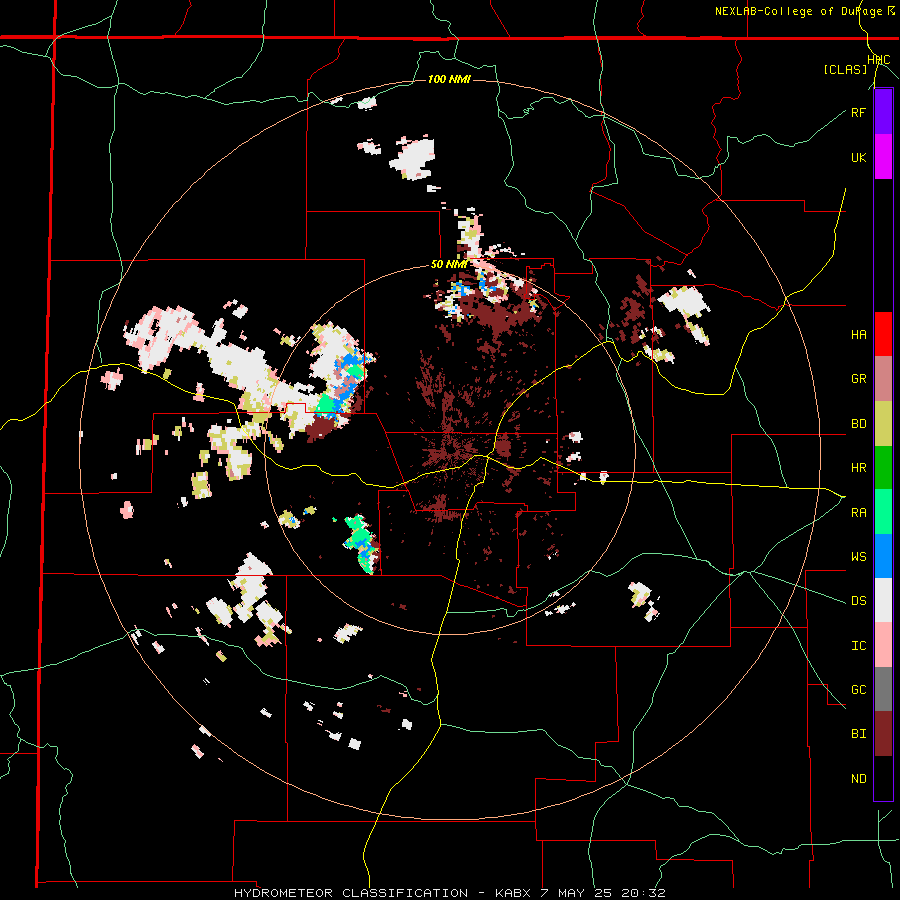Click the 50 NMI range ring label
This screenshot has width=900, height=900.
(449, 264)
